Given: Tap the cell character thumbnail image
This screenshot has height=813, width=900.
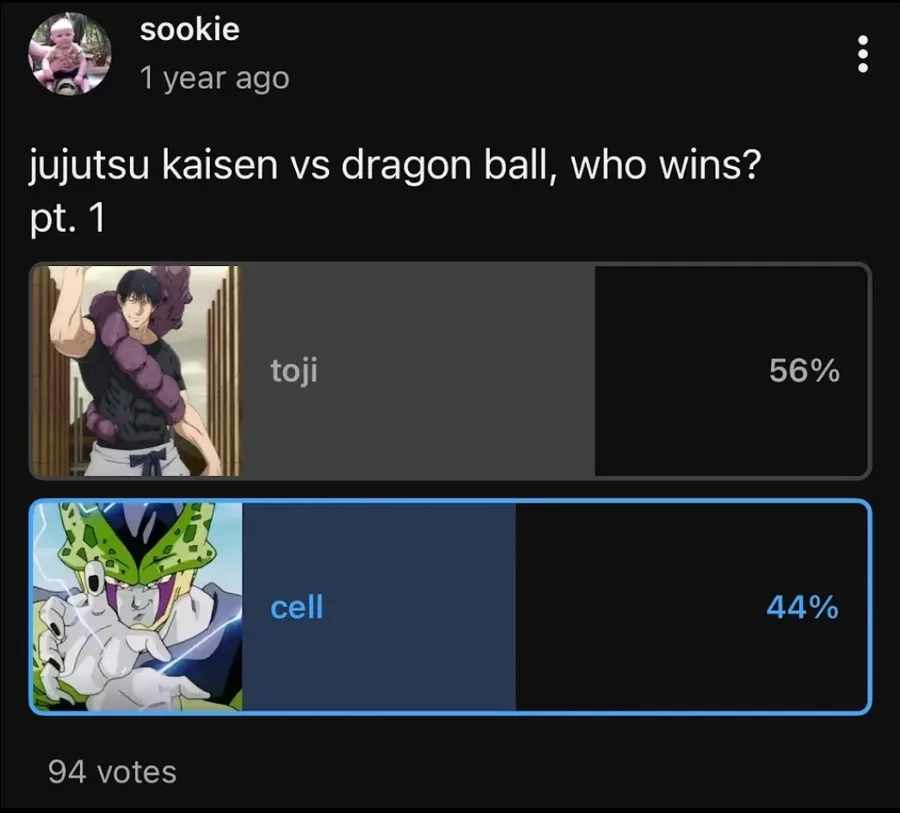Looking at the screenshot, I should (x=138, y=607).
